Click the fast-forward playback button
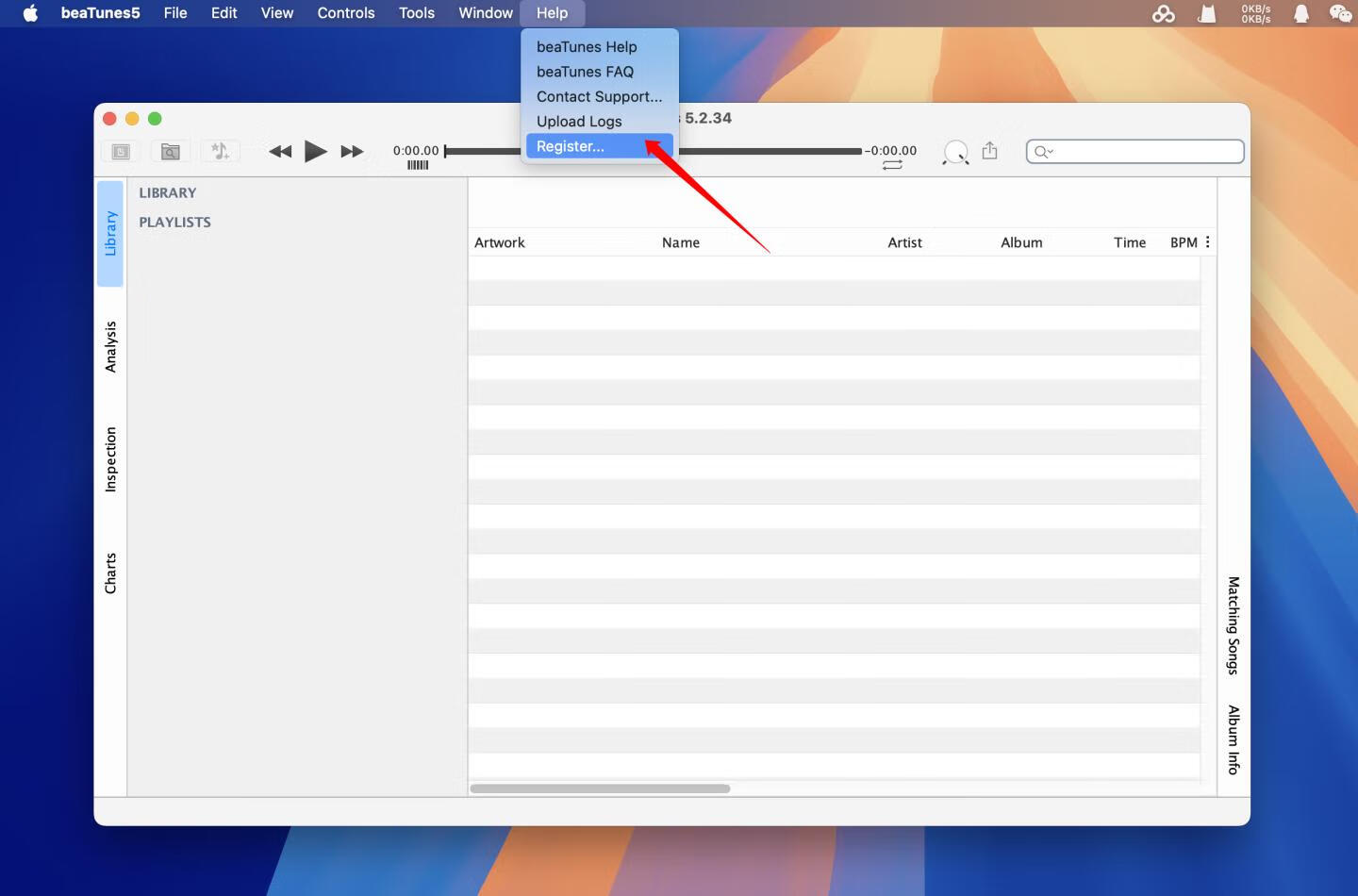 (352, 151)
